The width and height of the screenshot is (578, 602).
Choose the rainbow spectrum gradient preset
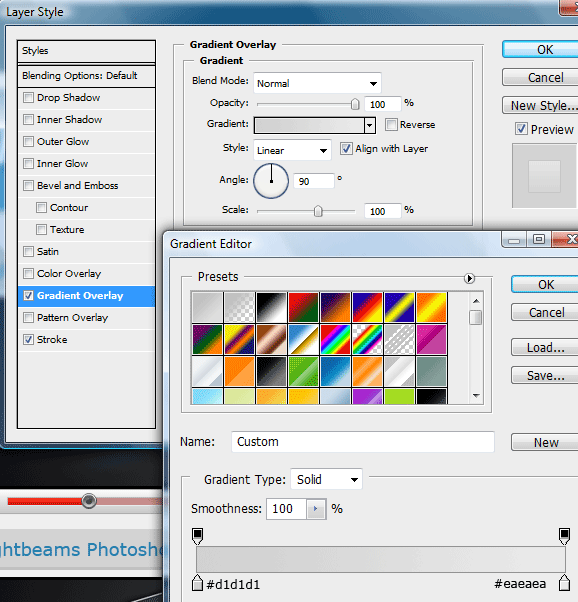[335, 339]
